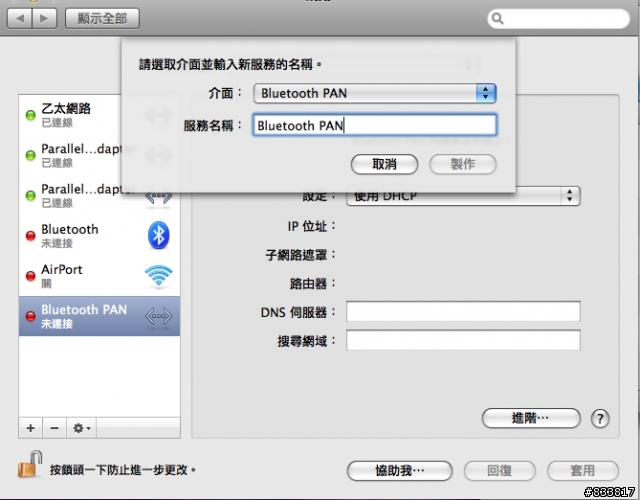The height and width of the screenshot is (500, 640).
Task: Click the 顯示全部 (Show All) button
Action: coord(102,18)
